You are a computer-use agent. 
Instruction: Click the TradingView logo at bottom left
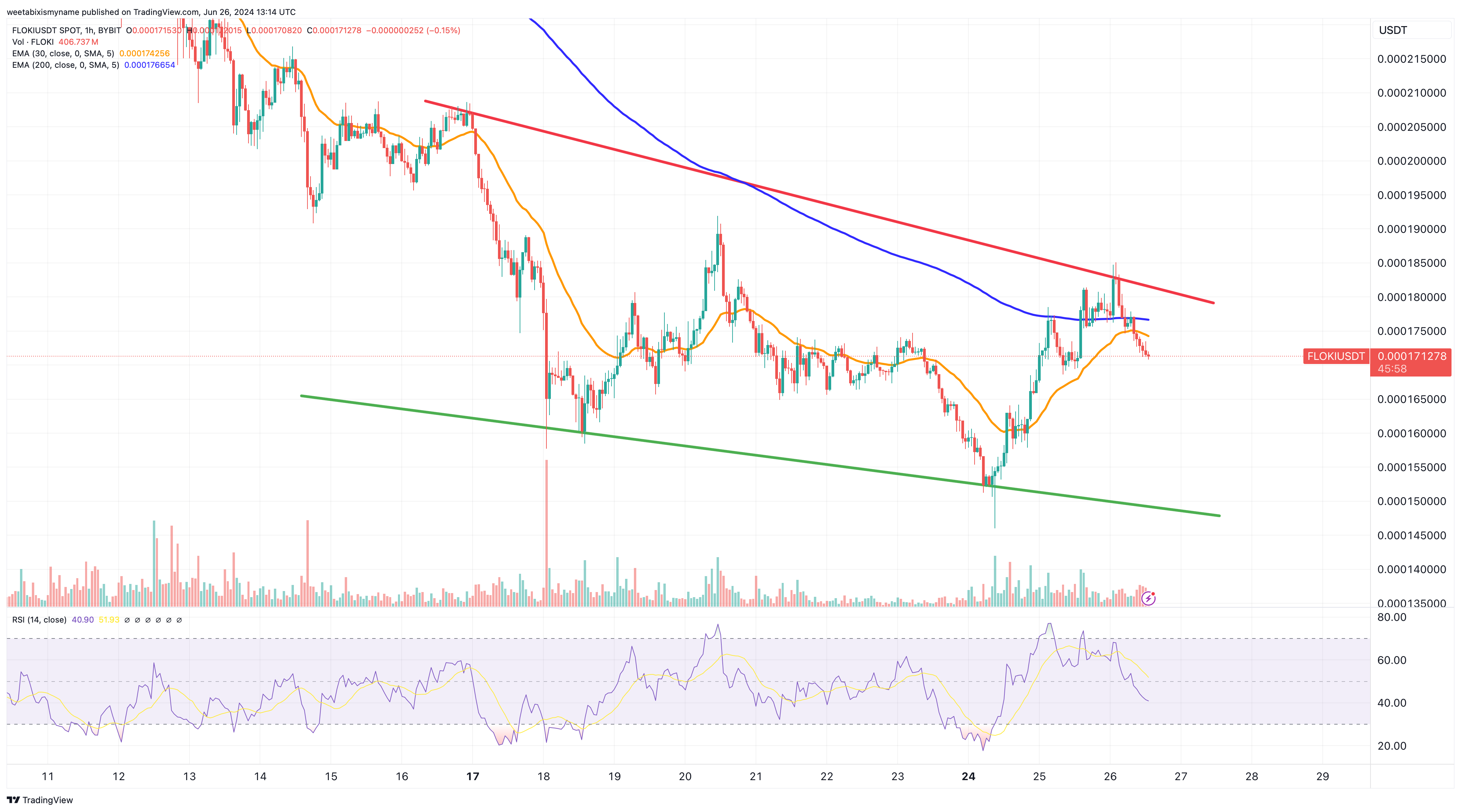point(40,800)
